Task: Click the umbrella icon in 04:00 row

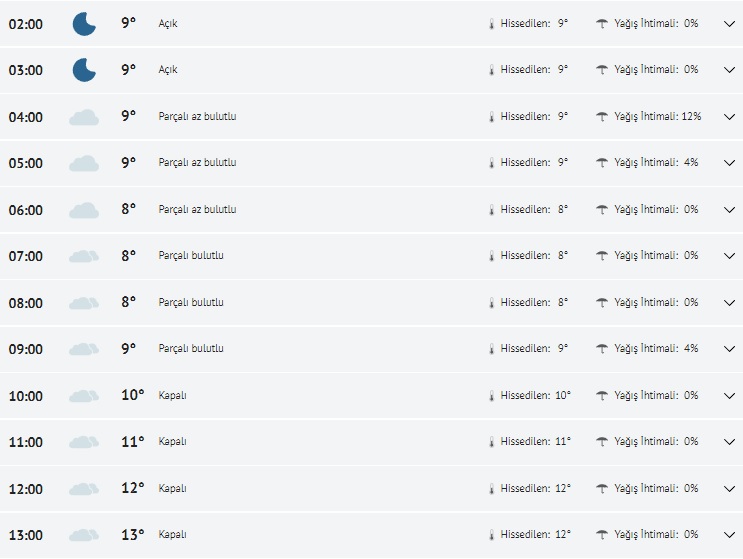Action: pyautogui.click(x=602, y=117)
